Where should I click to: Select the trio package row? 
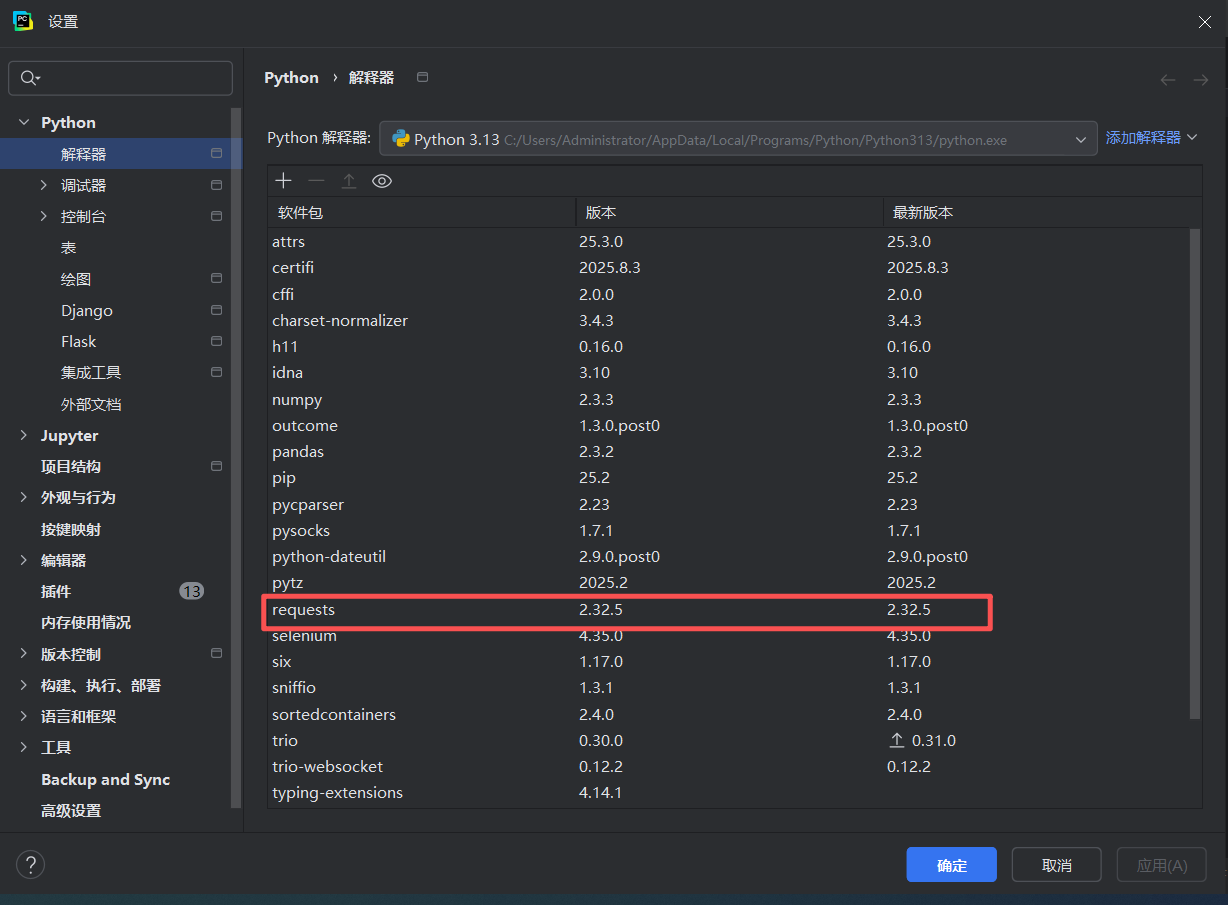pyautogui.click(x=729, y=740)
